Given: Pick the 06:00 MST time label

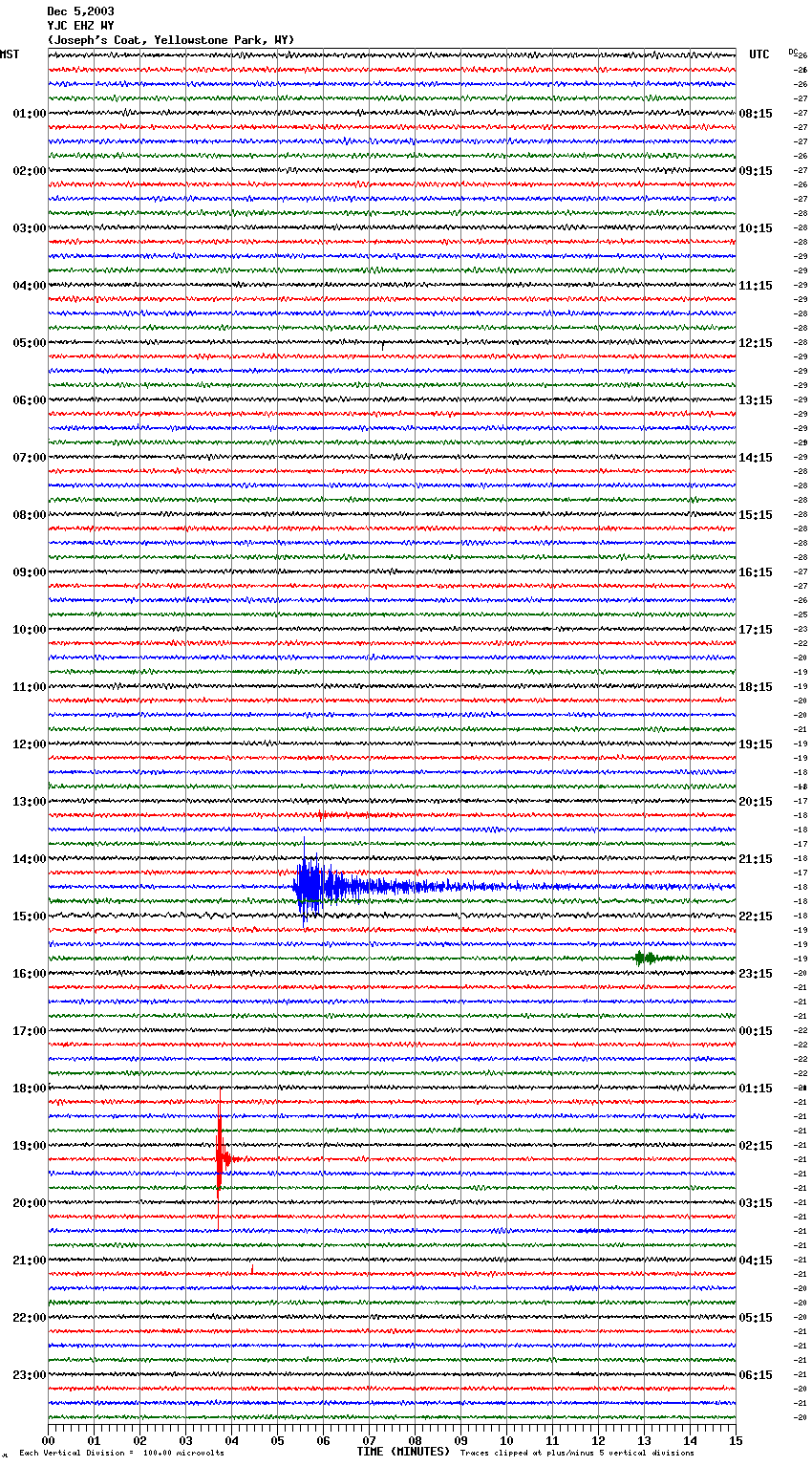Looking at the screenshot, I should [x=30, y=400].
